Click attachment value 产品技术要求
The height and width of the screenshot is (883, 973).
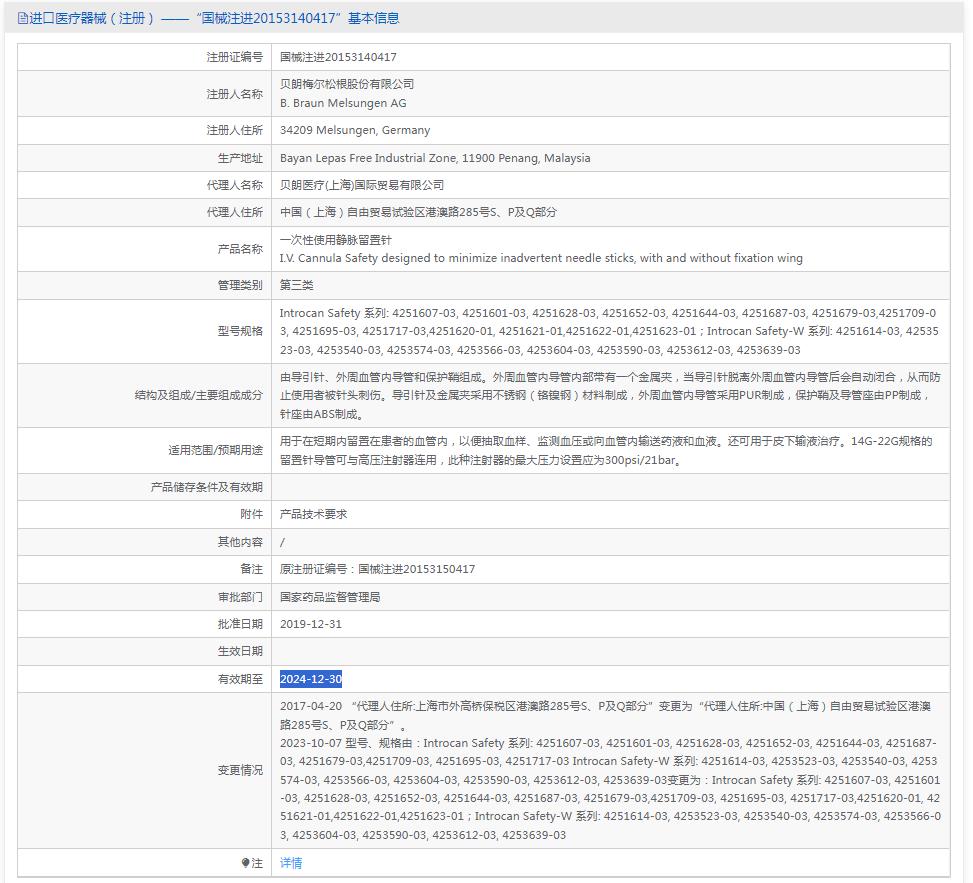[x=313, y=514]
